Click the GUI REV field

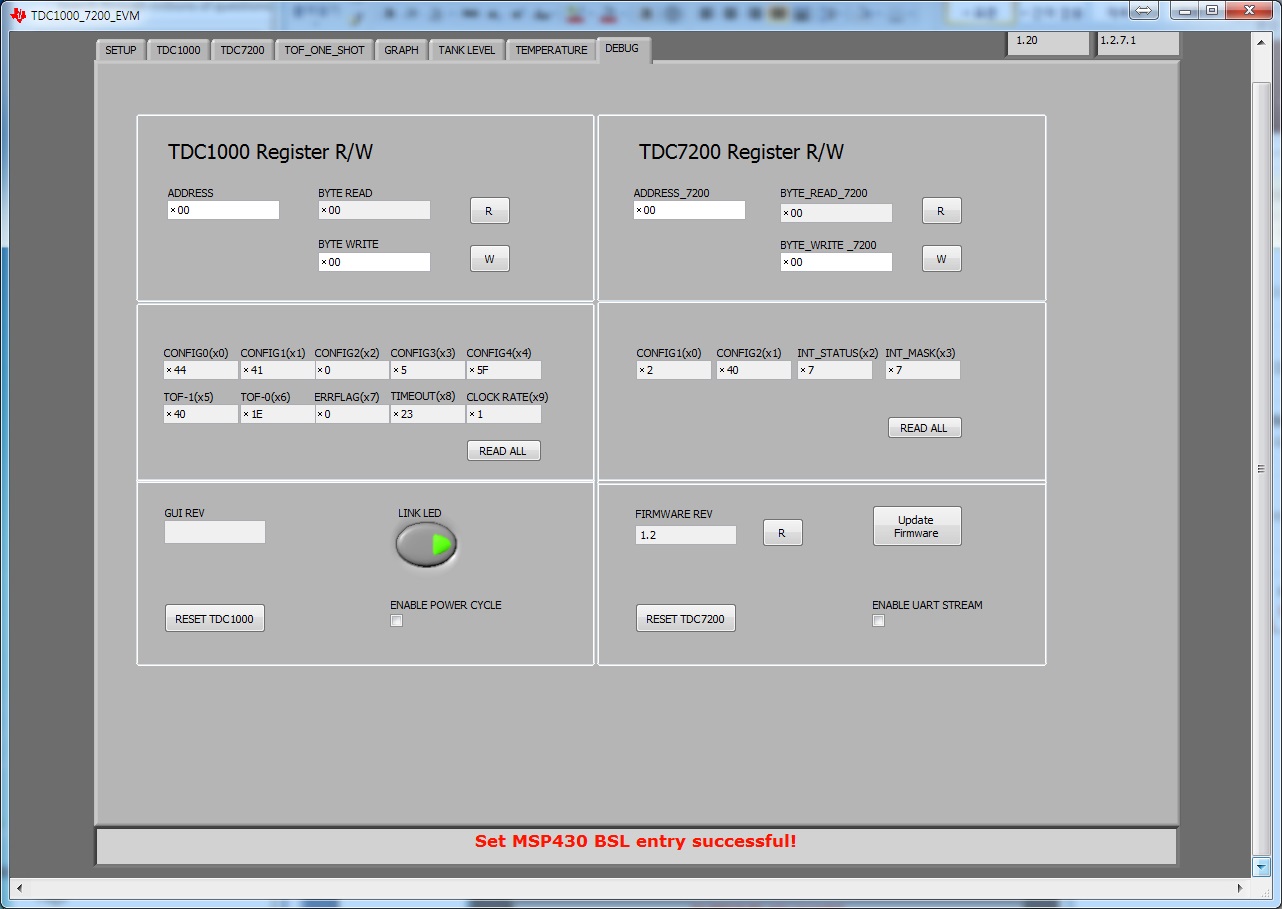tap(215, 532)
